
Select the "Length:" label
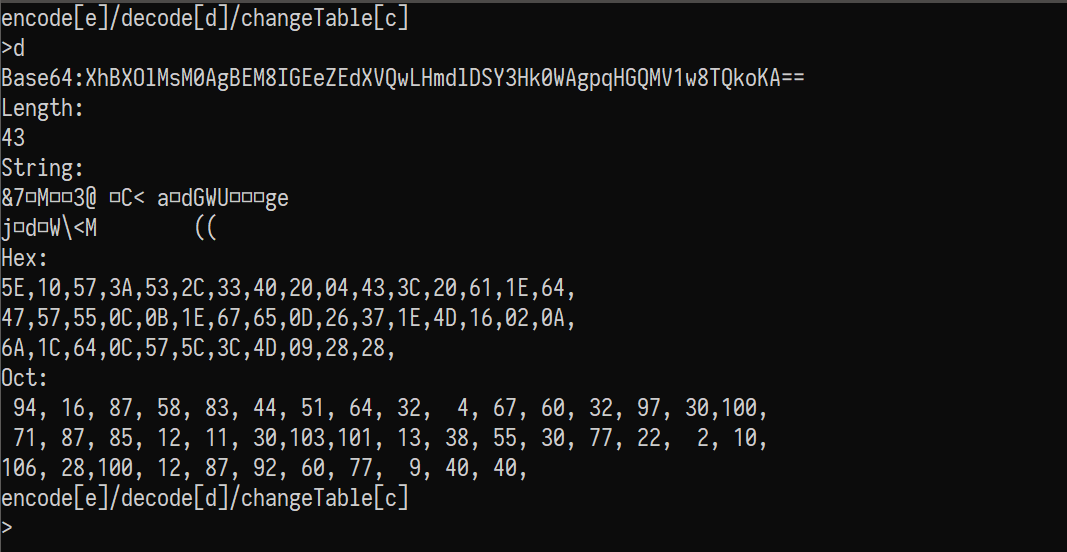click(43, 107)
